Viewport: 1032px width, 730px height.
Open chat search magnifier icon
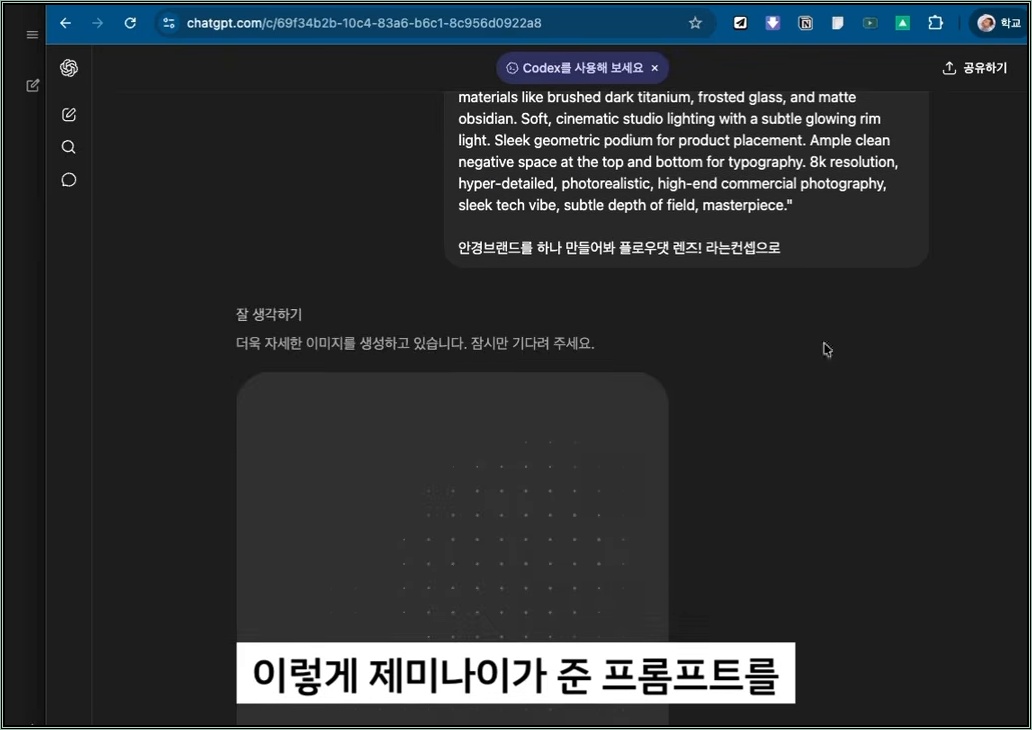click(69, 147)
